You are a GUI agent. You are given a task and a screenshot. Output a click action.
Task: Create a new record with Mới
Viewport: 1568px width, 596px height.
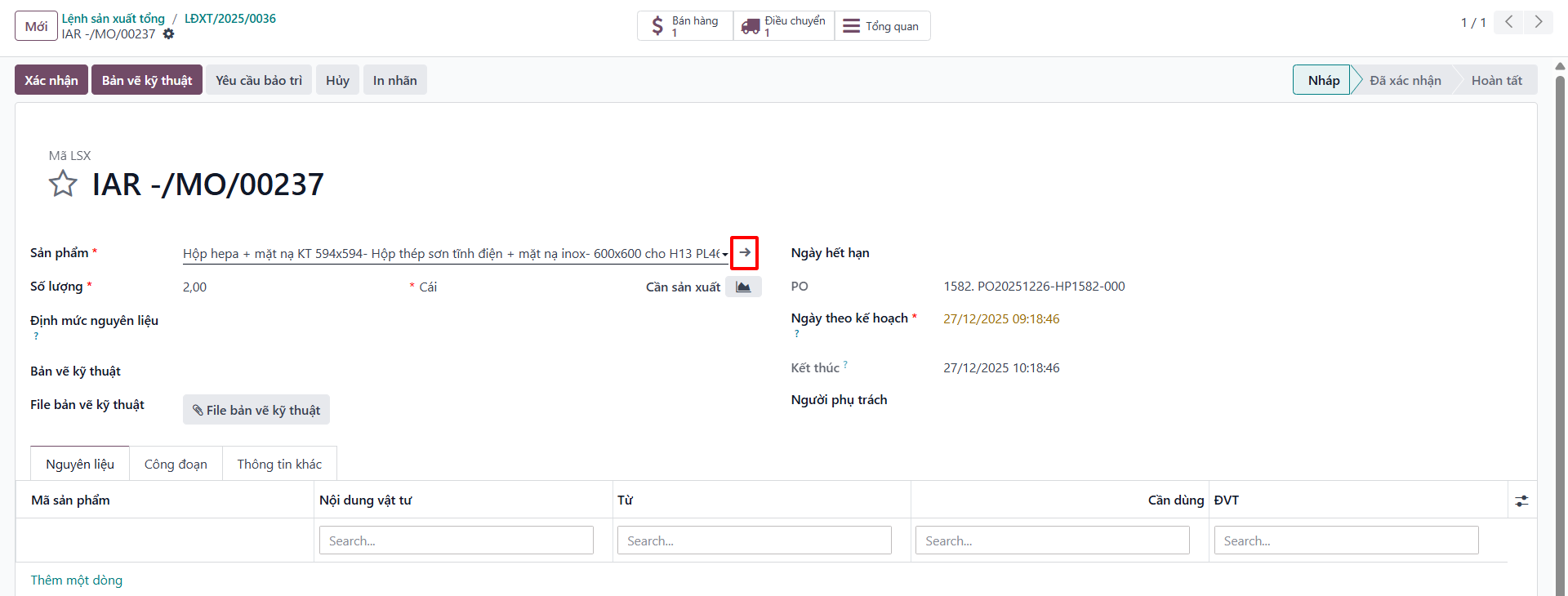(36, 26)
